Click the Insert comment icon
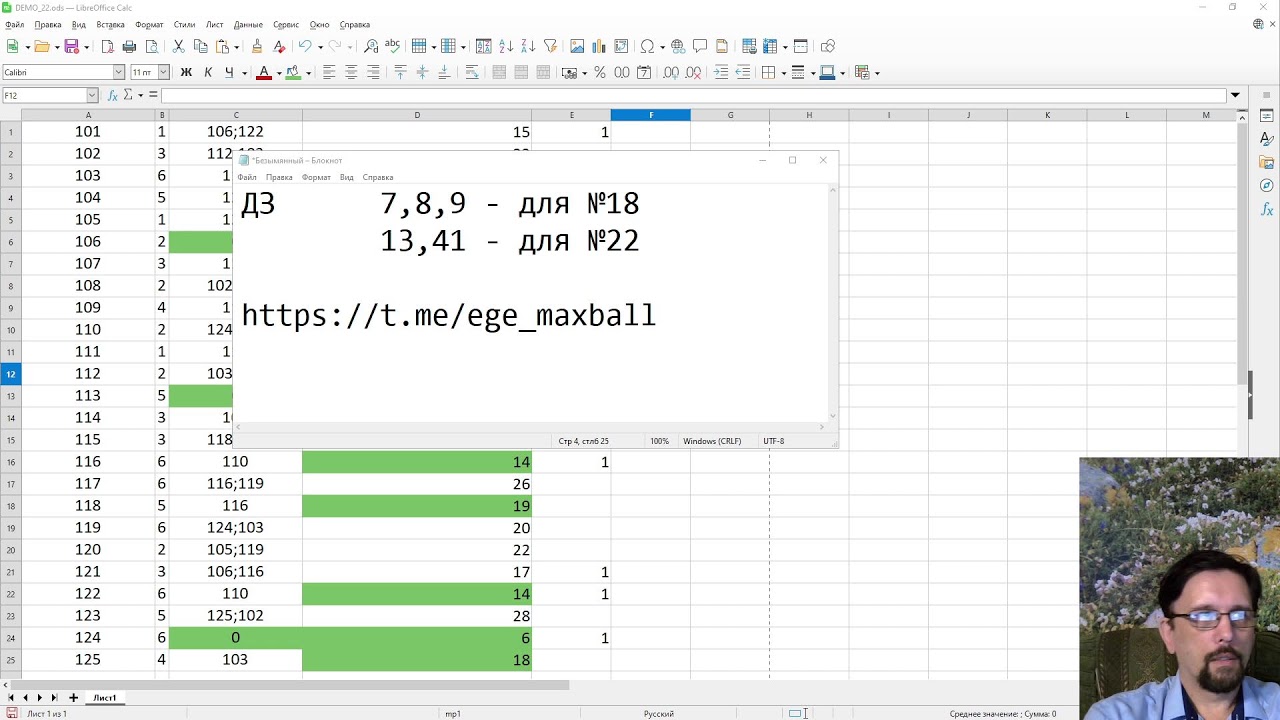The height and width of the screenshot is (720, 1280). click(x=699, y=46)
